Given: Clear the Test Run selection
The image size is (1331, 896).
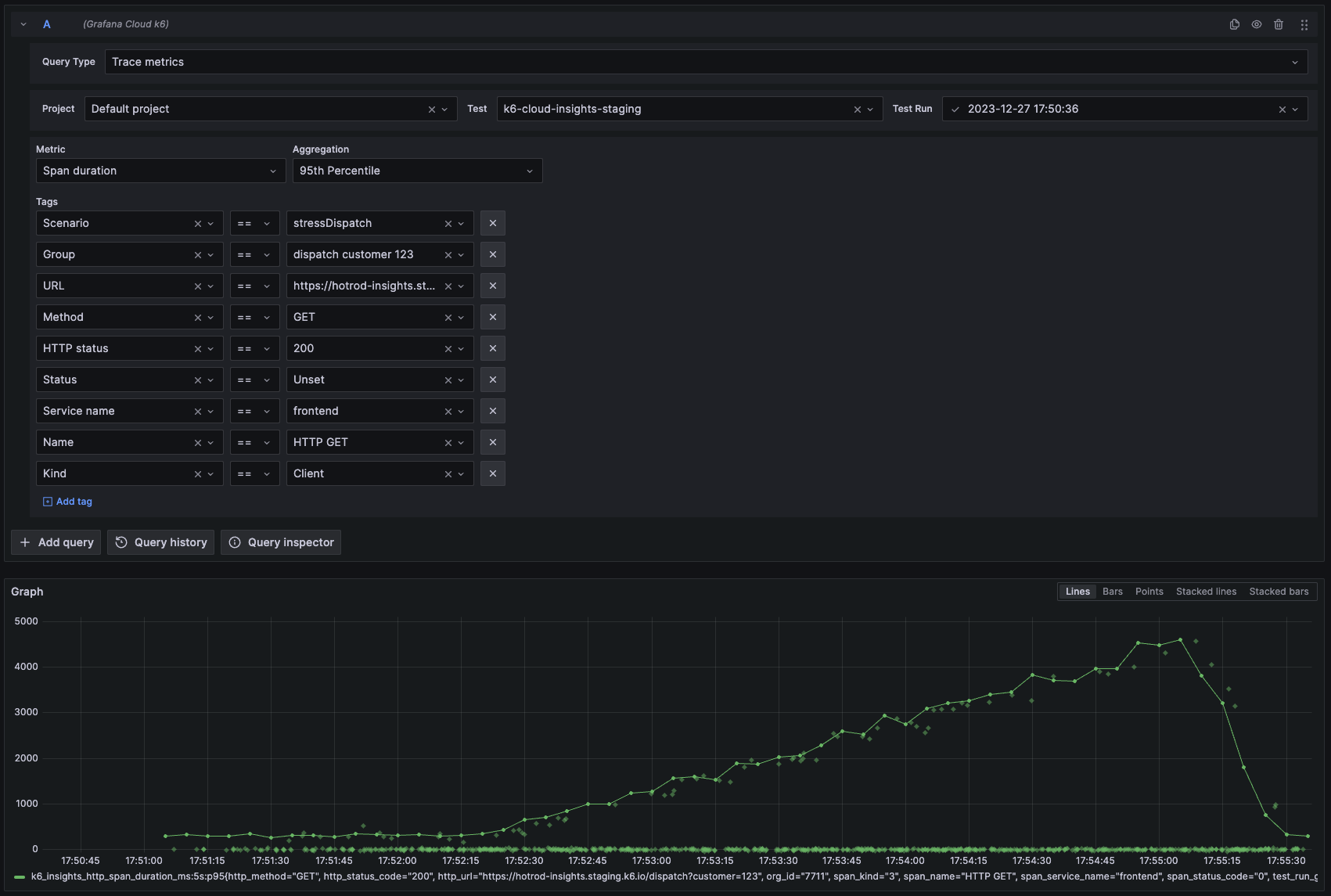Looking at the screenshot, I should pyautogui.click(x=1282, y=110).
